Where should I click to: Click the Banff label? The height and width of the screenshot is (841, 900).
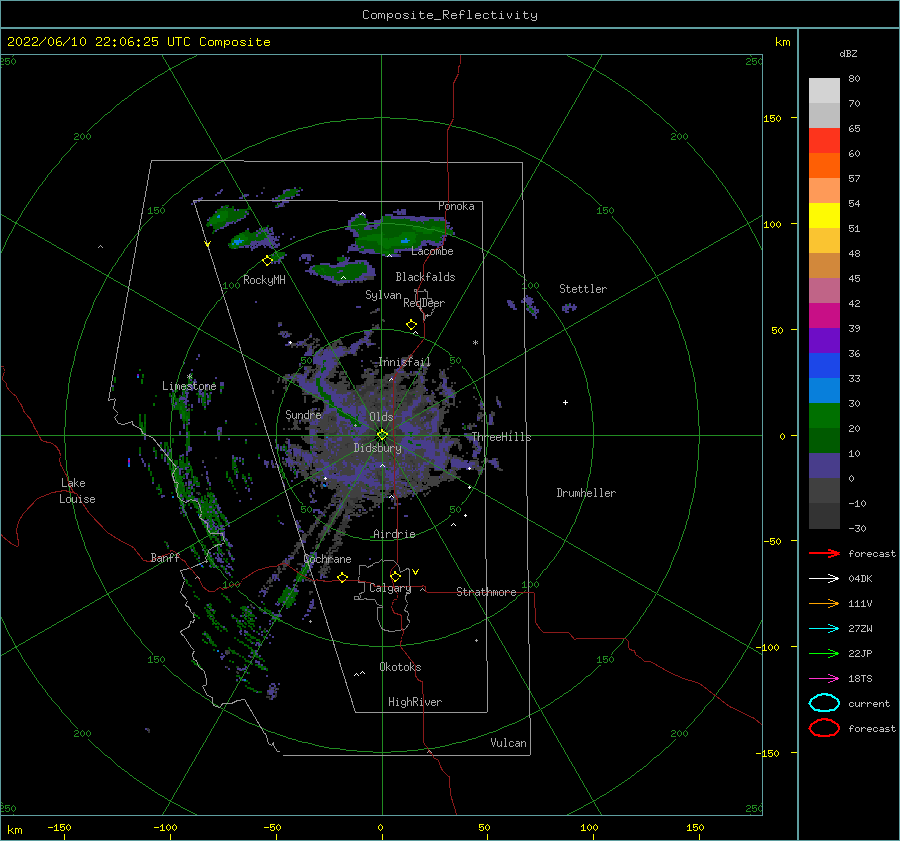tap(165, 558)
